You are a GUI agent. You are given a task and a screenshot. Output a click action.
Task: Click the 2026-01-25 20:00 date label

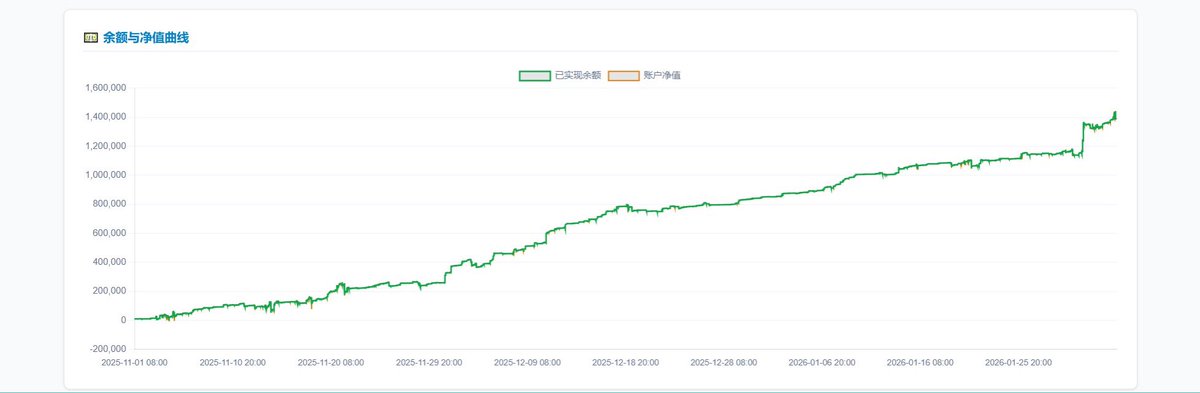coord(1017,363)
